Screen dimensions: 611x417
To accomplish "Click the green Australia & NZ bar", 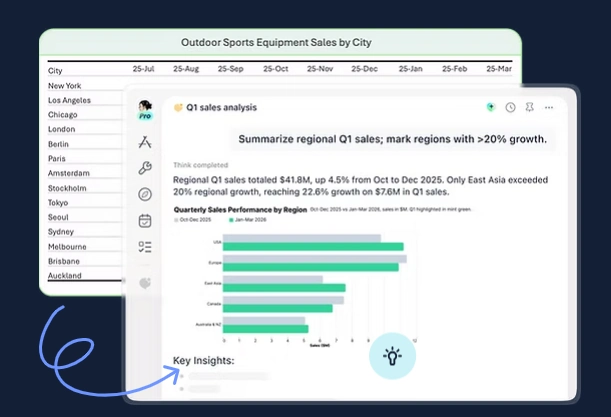I will pos(265,329).
